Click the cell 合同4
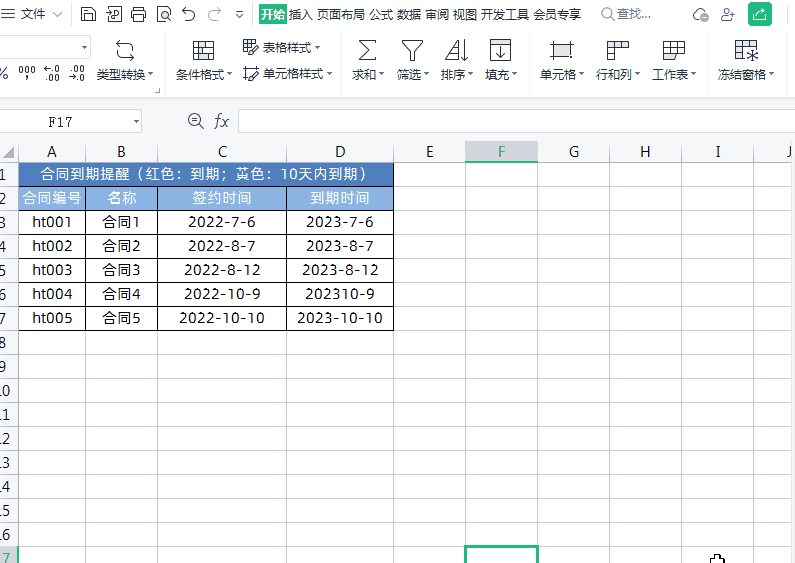Image resolution: width=795 pixels, height=563 pixels. [x=121, y=294]
